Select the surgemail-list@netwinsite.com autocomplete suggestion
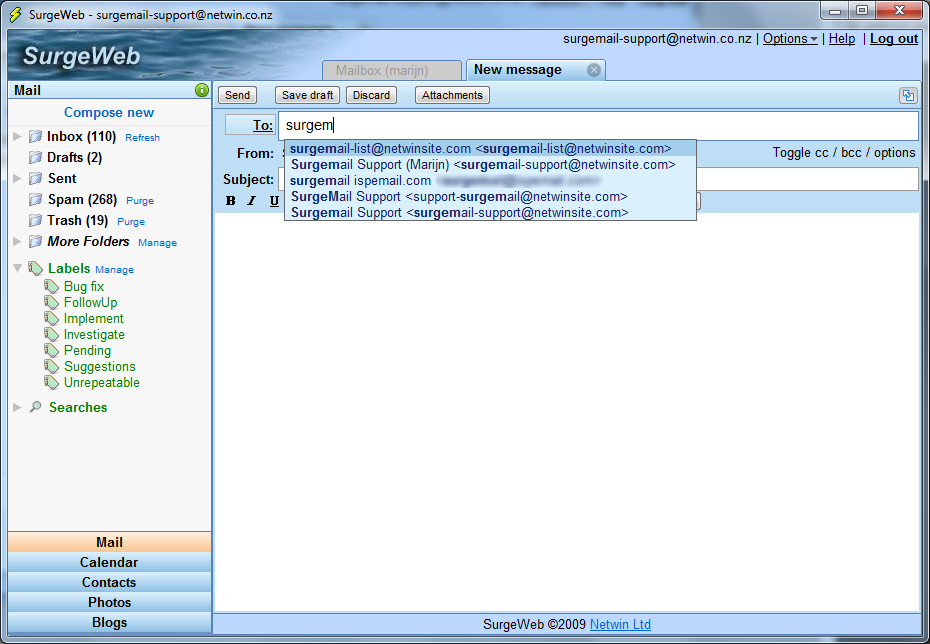 coord(480,149)
